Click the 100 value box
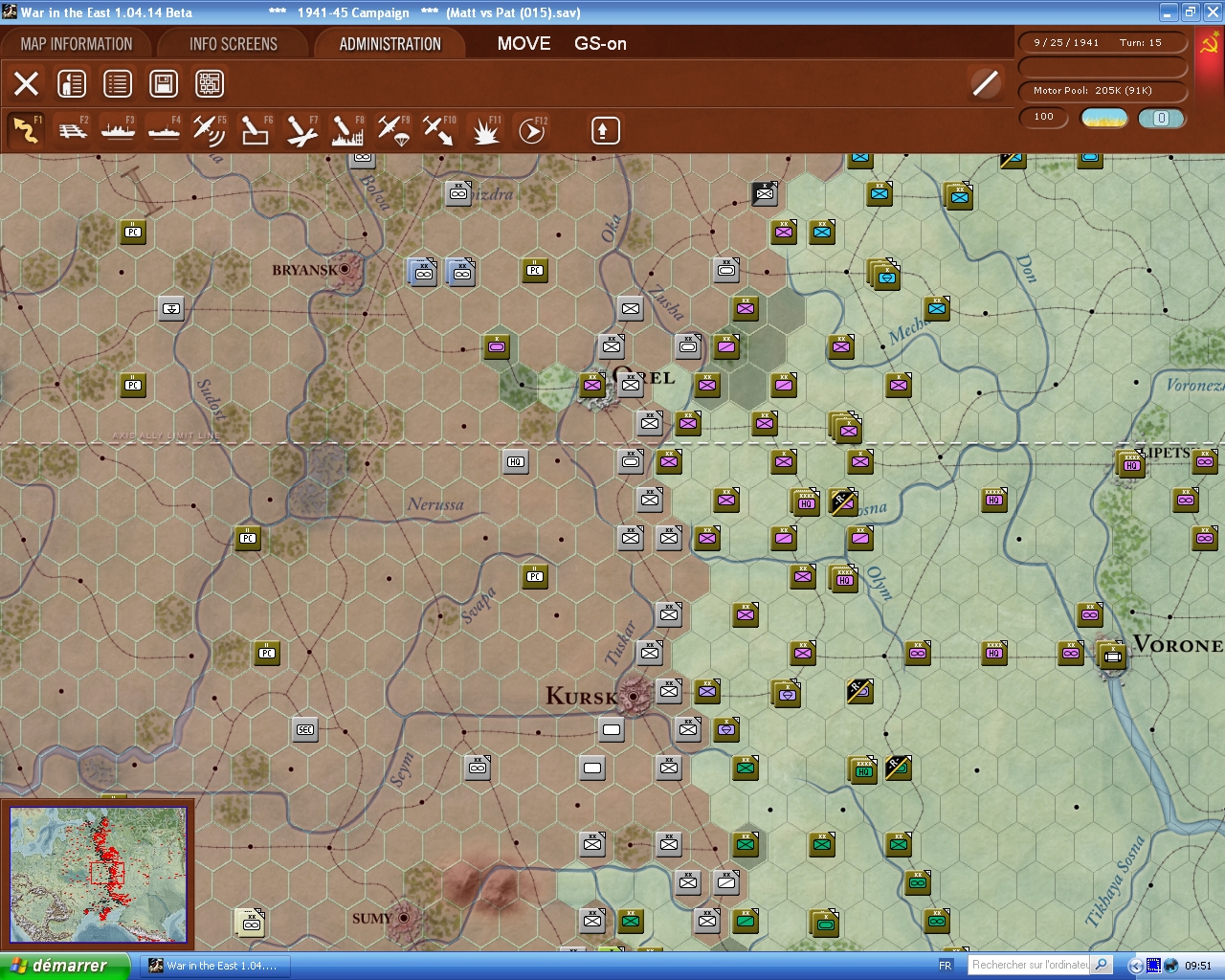 [1044, 118]
